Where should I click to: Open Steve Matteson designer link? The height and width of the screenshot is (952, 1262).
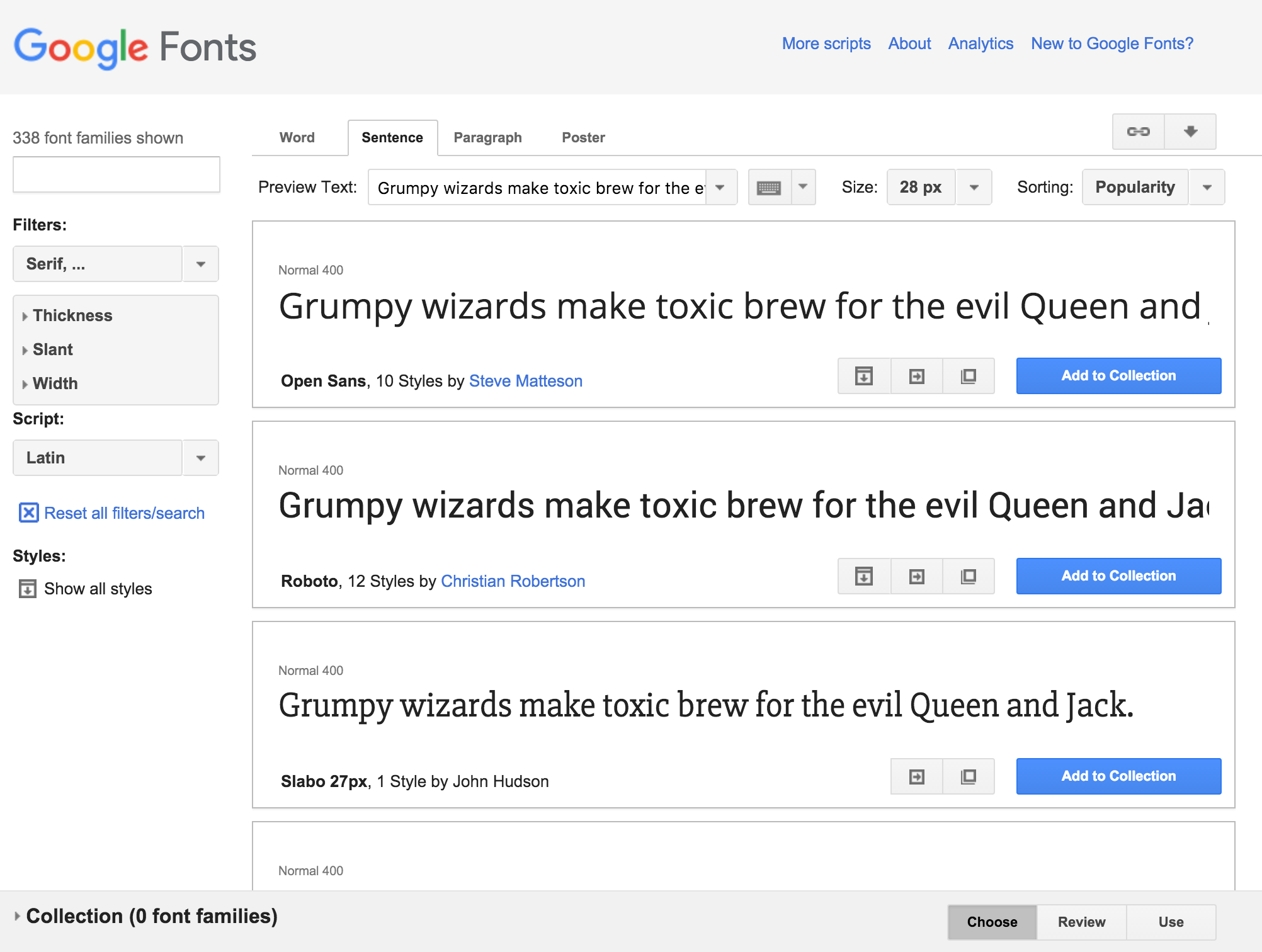coord(525,381)
